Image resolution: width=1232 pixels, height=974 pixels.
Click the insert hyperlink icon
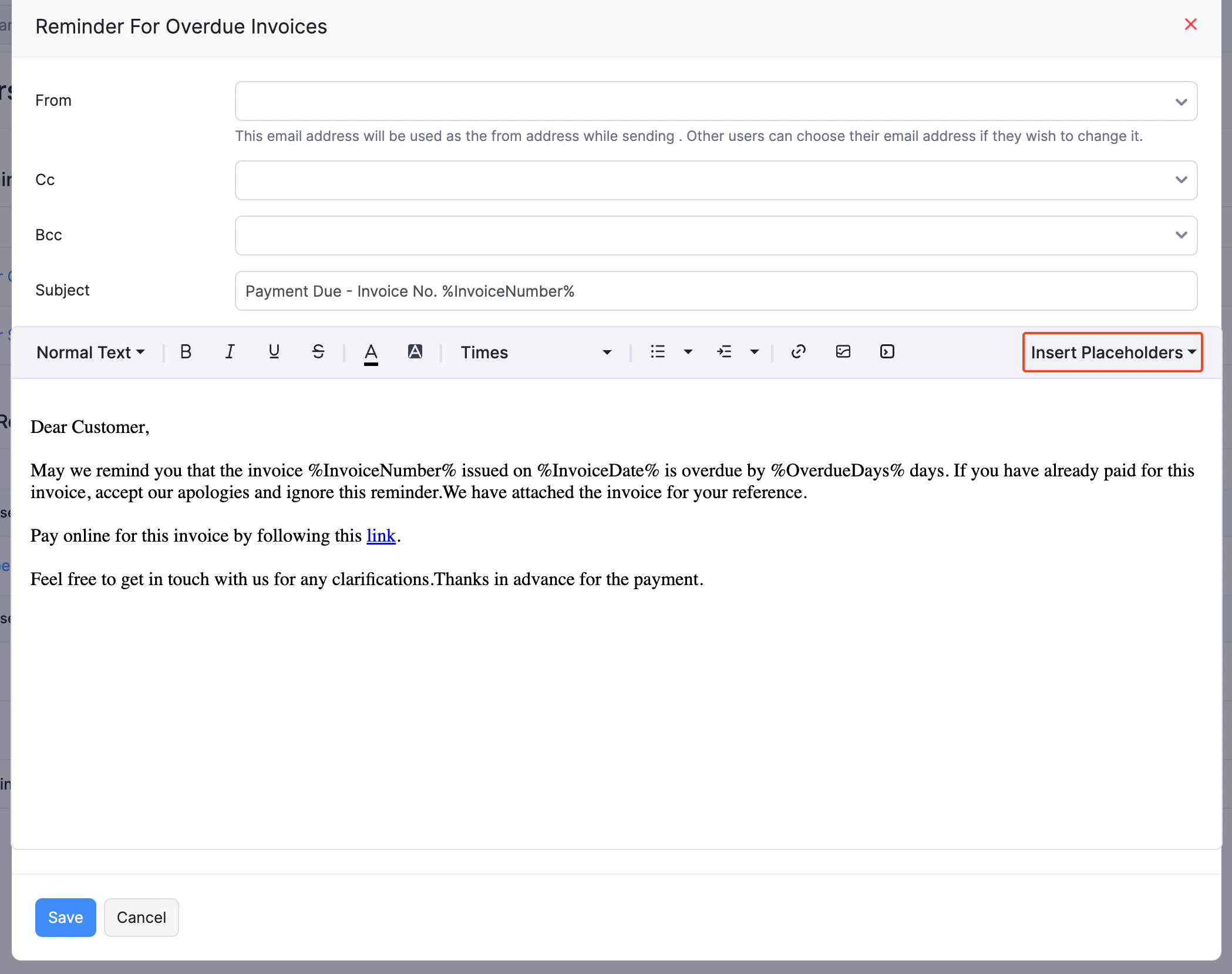[800, 352]
